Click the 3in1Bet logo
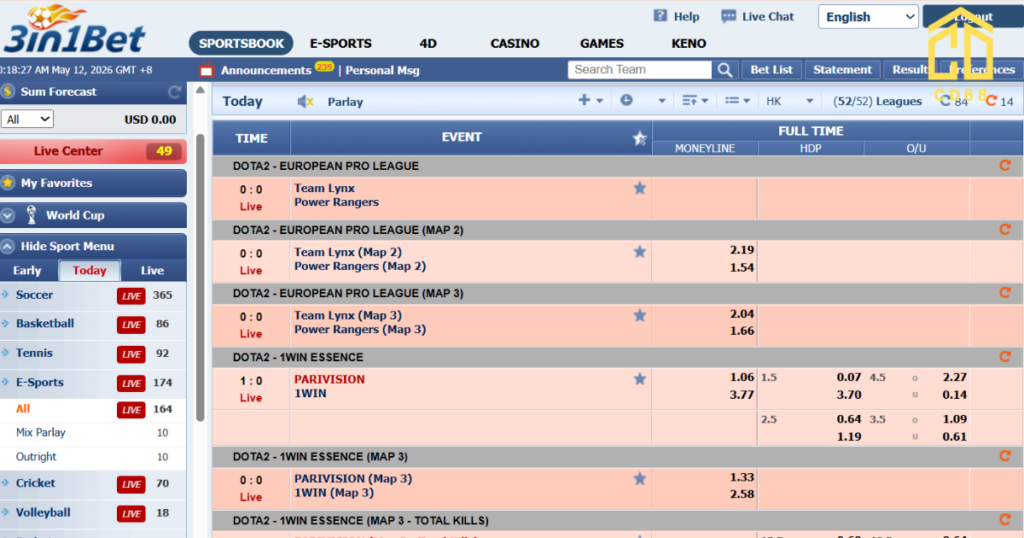This screenshot has width=1024, height=538. 73,29
